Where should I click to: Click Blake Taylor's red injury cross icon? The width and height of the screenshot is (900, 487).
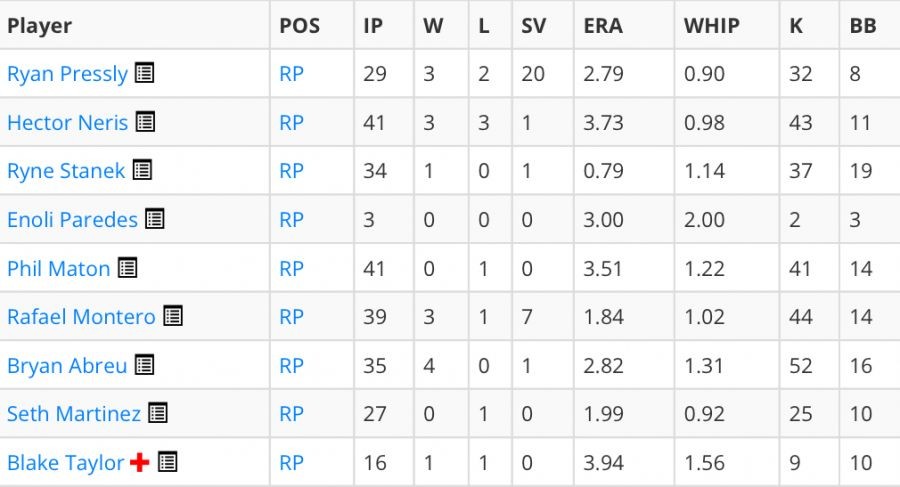coord(139,462)
